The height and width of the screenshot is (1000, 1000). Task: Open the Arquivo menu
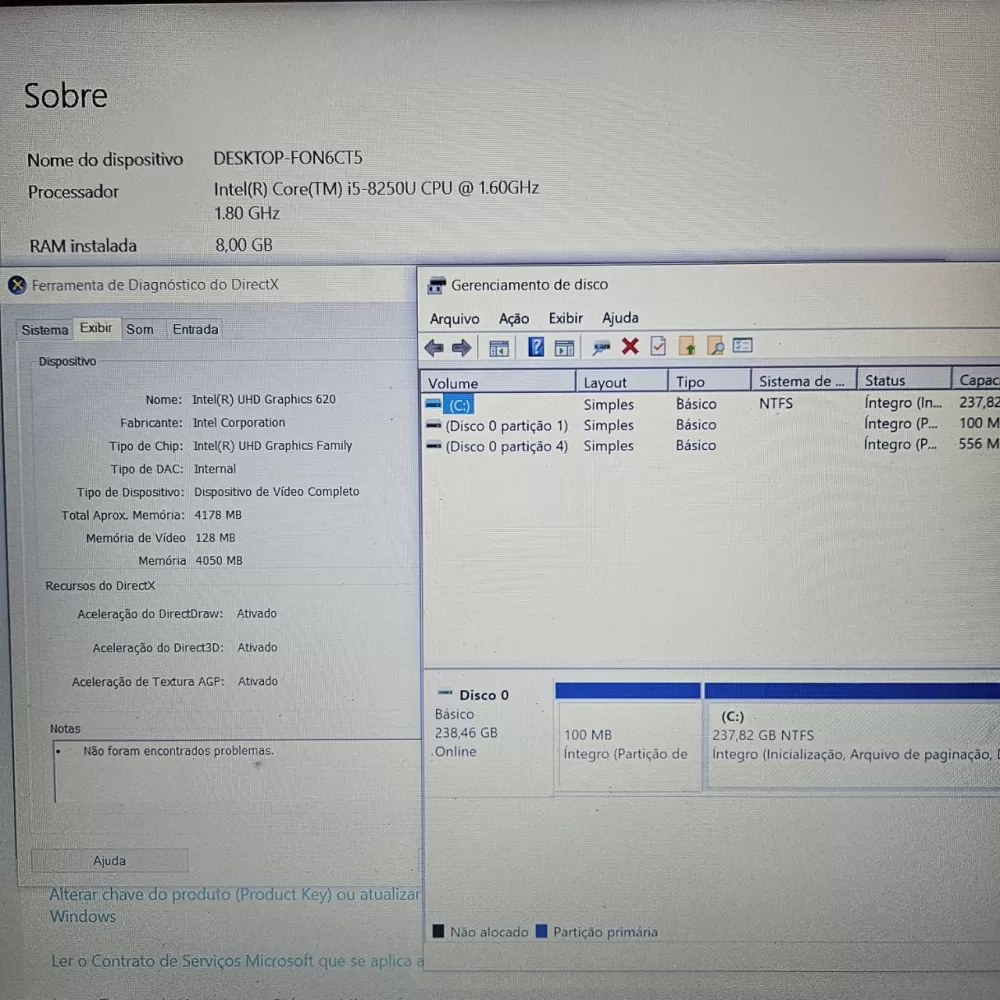pyautogui.click(x=454, y=319)
